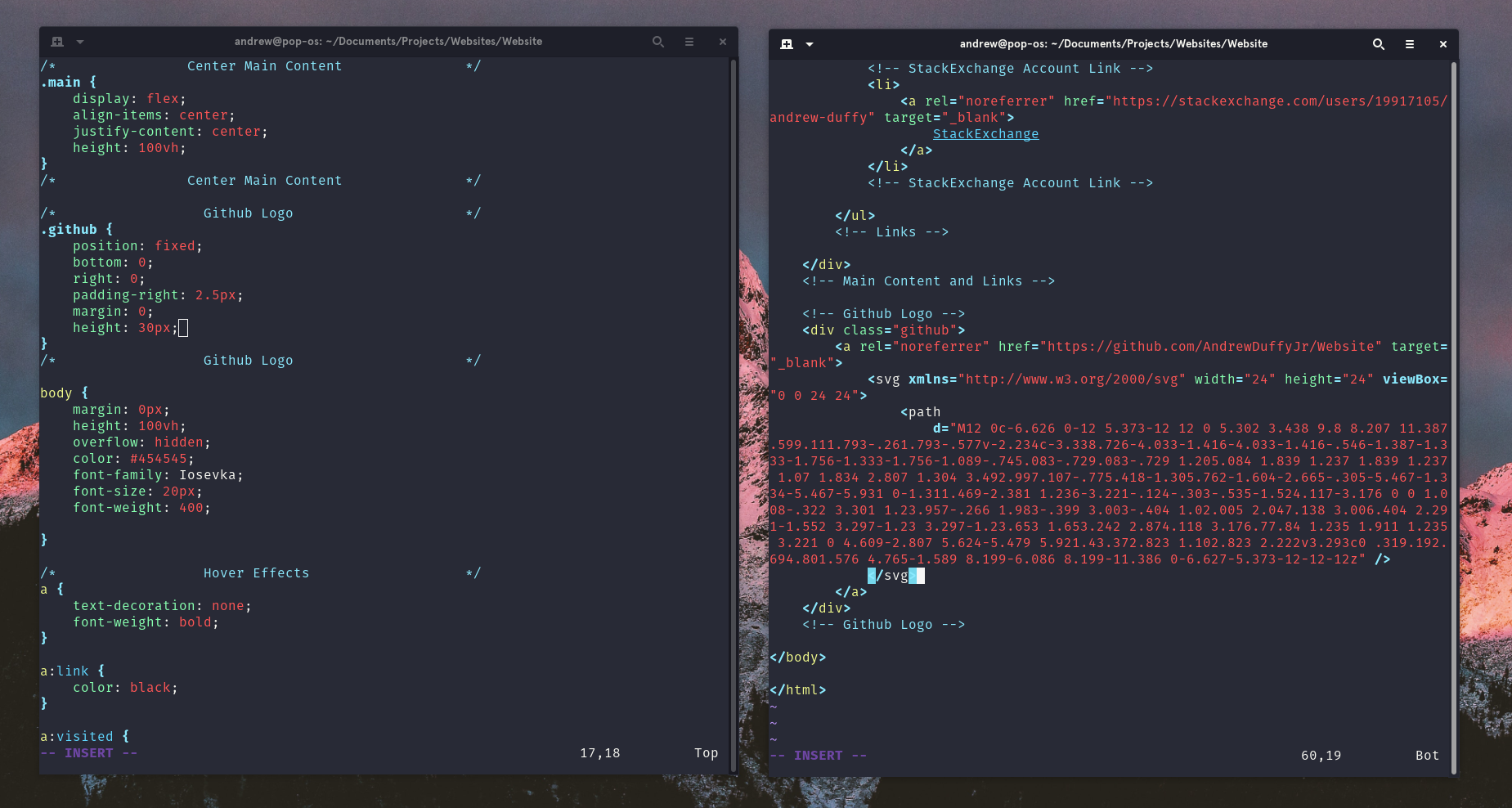Click the closing </html> tag line
Screen dimensions: 1512x808
click(797, 690)
